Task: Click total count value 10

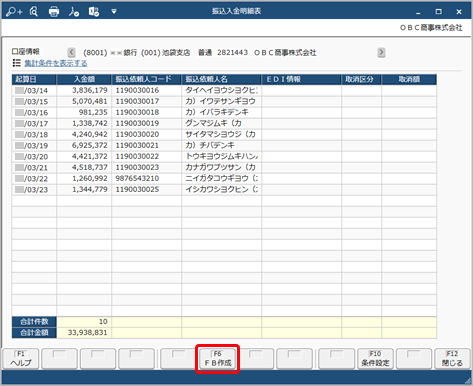Action: coord(84,322)
